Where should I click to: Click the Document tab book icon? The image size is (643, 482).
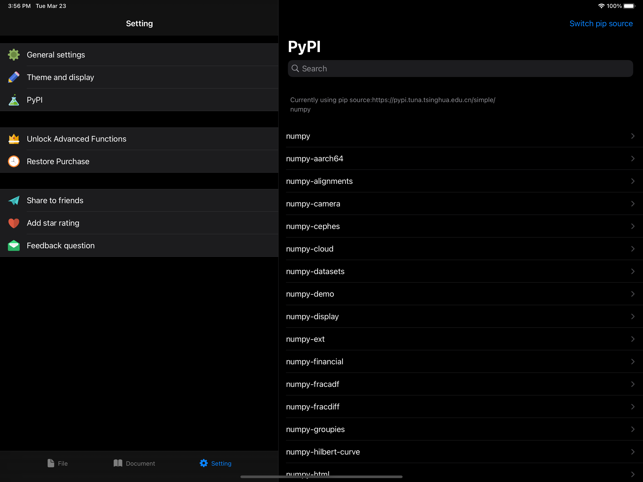(118, 463)
